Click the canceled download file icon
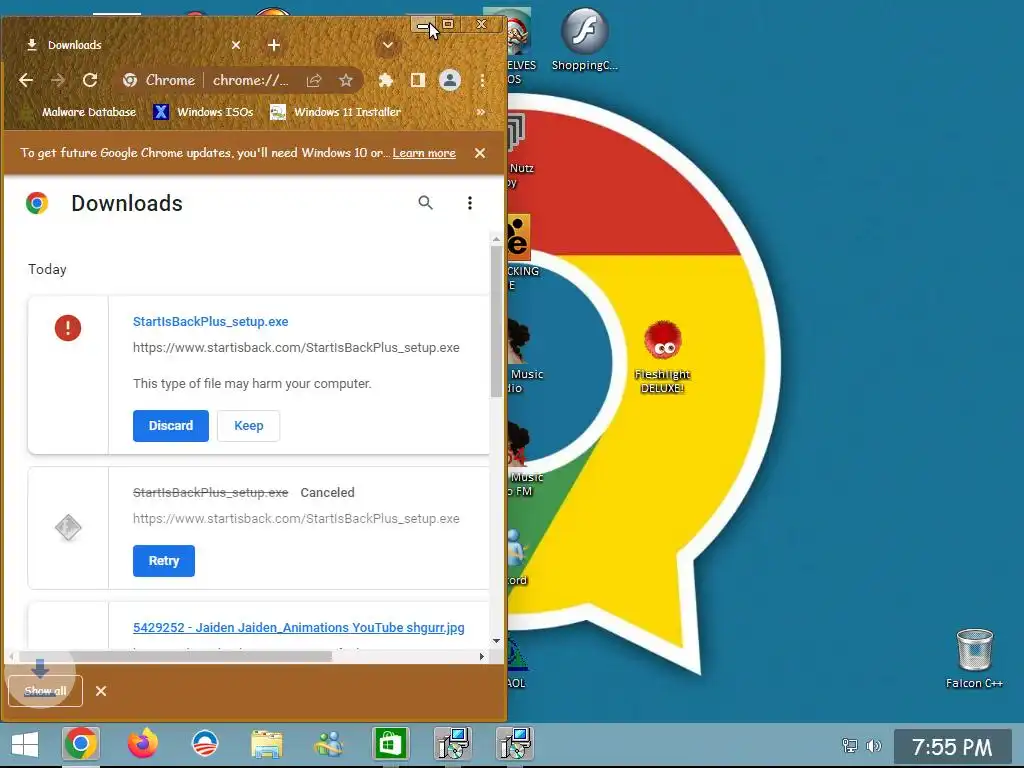 [x=68, y=528]
